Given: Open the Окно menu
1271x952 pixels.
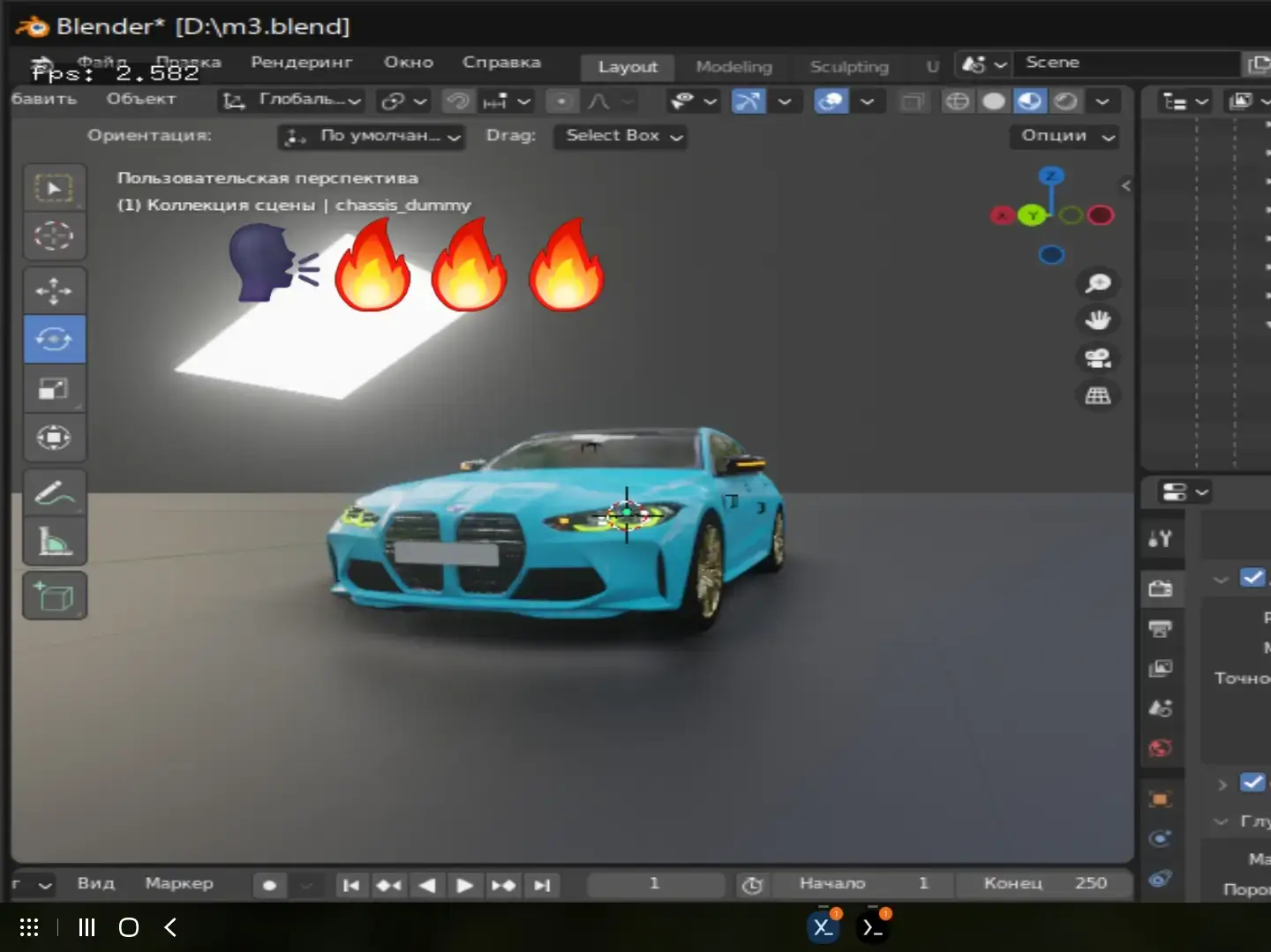Looking at the screenshot, I should pyautogui.click(x=409, y=63).
